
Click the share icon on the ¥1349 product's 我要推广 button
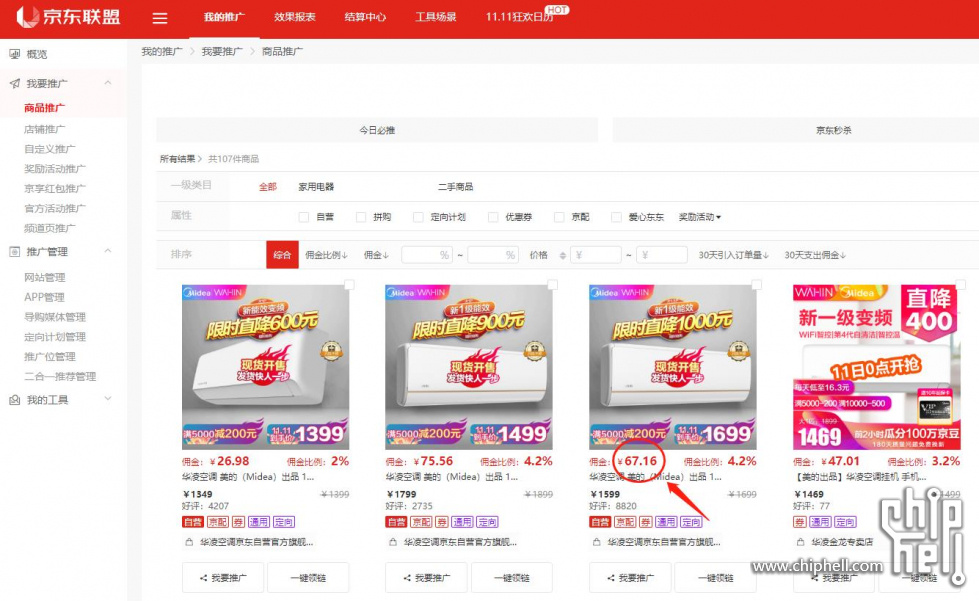pos(203,578)
